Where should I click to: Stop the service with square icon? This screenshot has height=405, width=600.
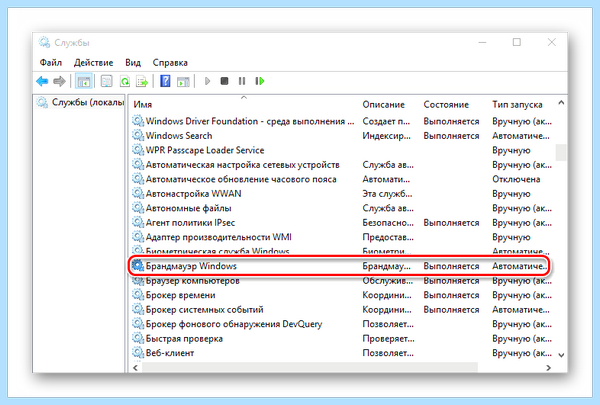(x=225, y=81)
